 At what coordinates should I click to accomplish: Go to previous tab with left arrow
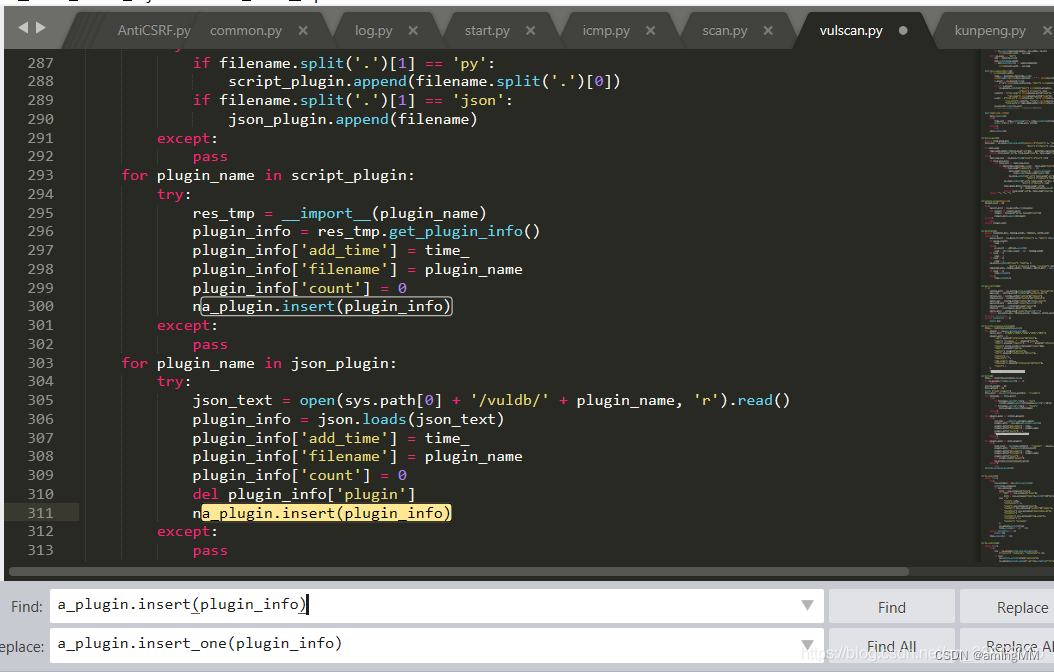click(x=24, y=28)
